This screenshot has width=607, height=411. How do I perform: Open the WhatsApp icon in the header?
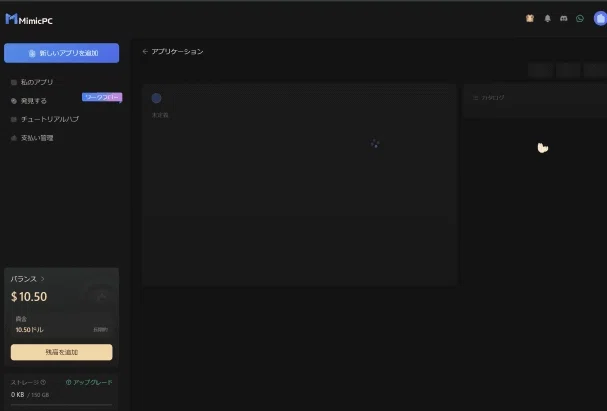tap(580, 18)
